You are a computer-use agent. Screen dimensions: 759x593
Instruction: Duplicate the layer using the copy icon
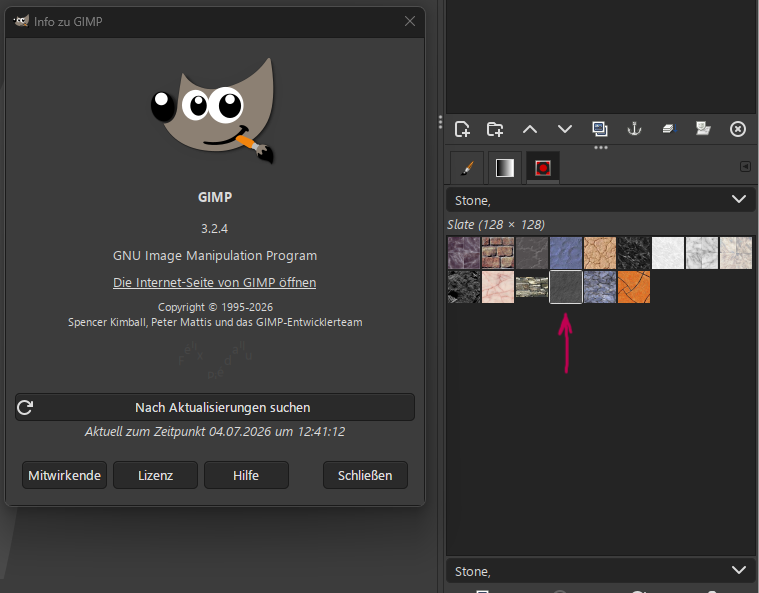[600, 129]
